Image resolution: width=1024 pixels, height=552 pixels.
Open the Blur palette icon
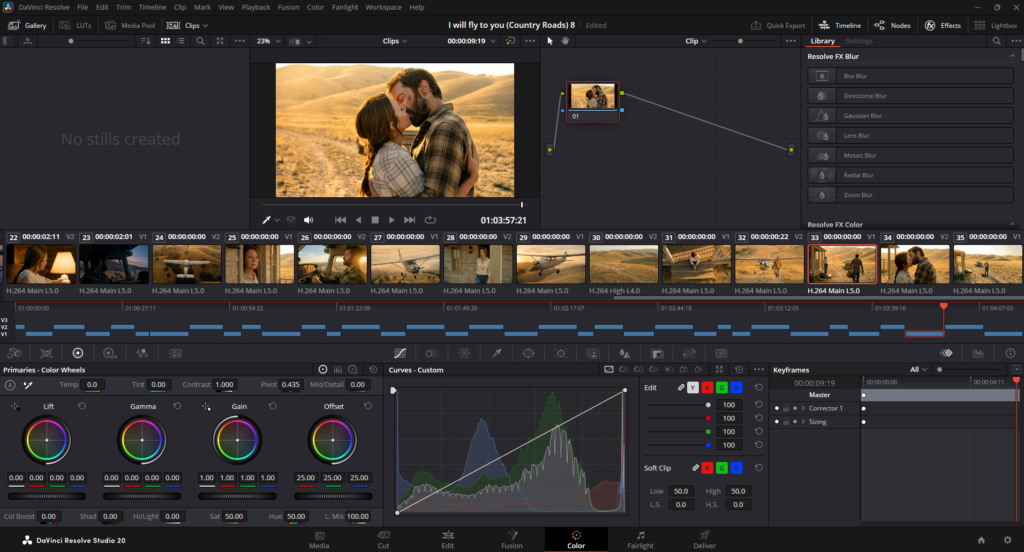[x=624, y=353]
